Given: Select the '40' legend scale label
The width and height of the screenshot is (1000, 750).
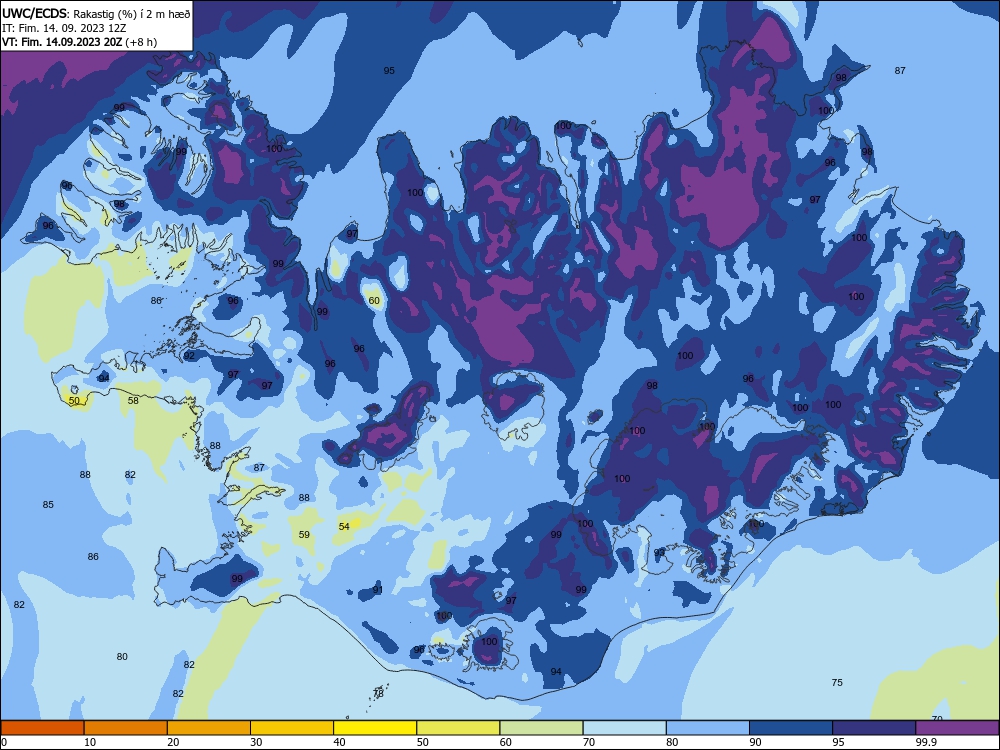Looking at the screenshot, I should [339, 742].
